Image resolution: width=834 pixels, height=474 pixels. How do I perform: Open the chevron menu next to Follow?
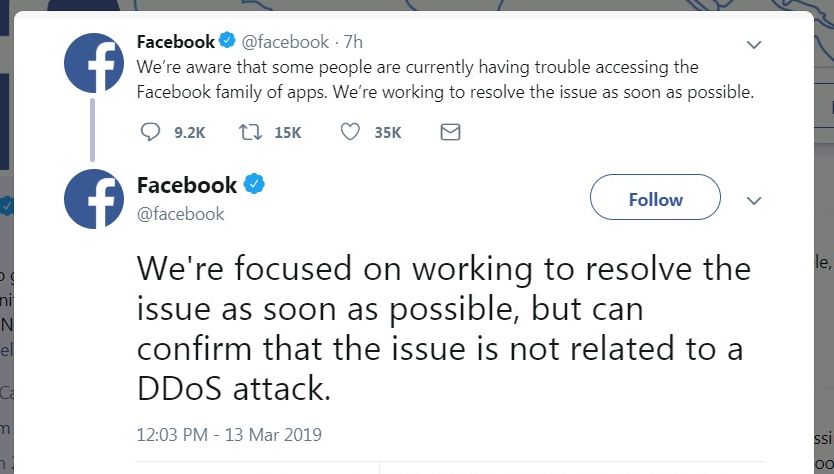coord(755,200)
